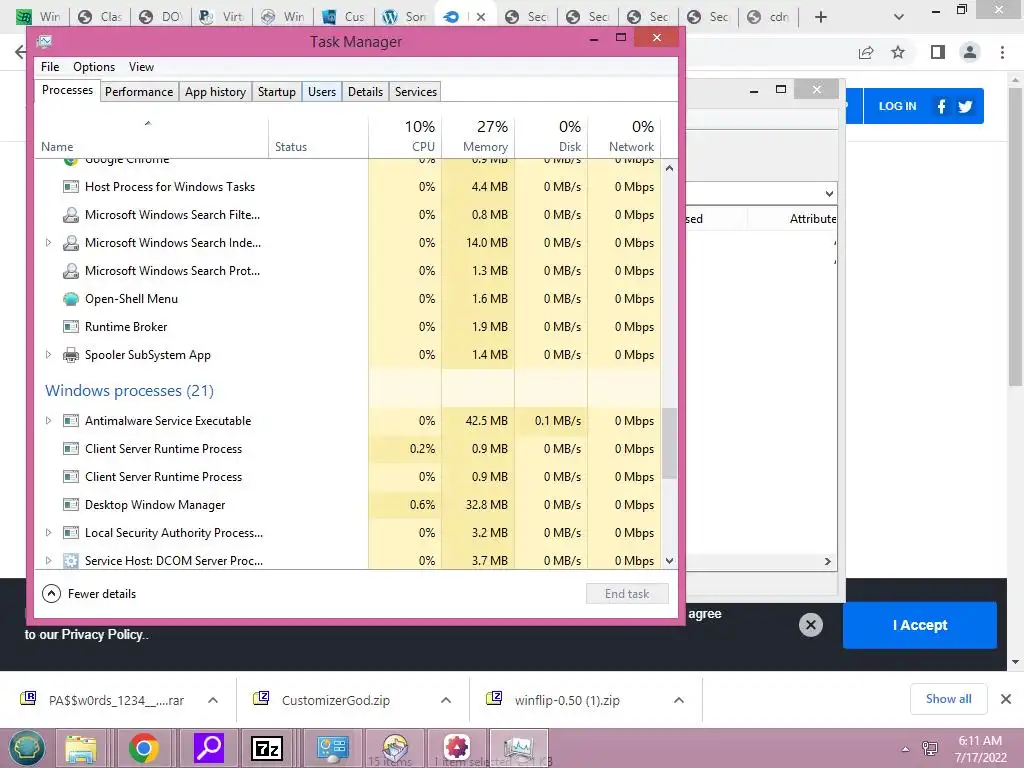Switch to the Performance tab

[x=139, y=91]
